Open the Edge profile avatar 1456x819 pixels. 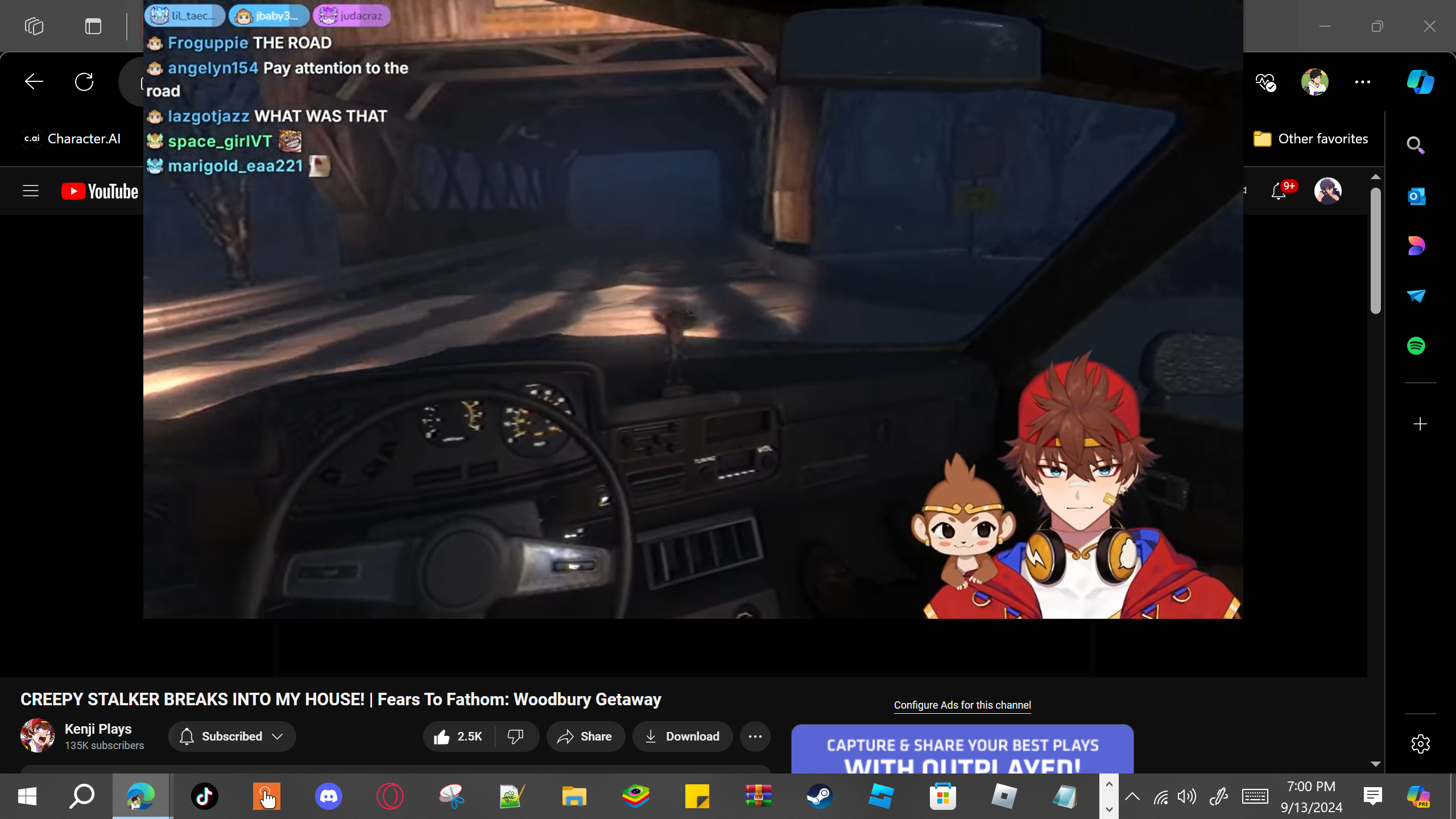click(1314, 82)
